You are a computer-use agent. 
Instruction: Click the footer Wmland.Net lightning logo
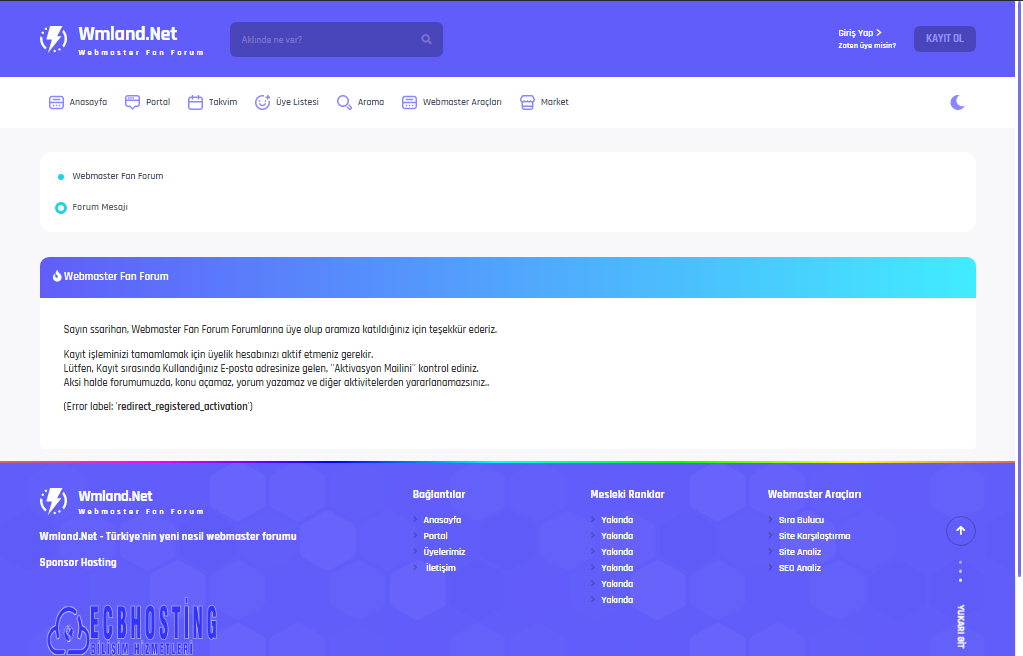coord(53,501)
